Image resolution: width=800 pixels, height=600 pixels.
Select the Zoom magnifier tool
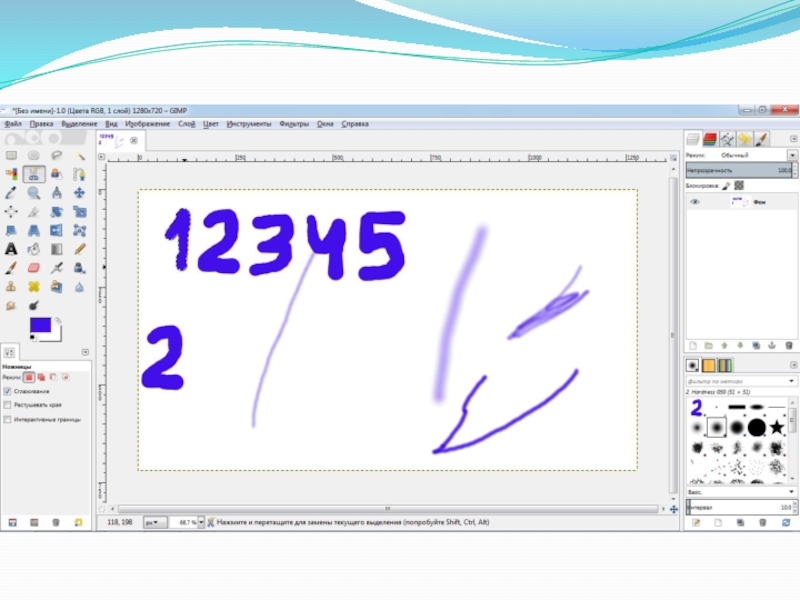[x=34, y=193]
